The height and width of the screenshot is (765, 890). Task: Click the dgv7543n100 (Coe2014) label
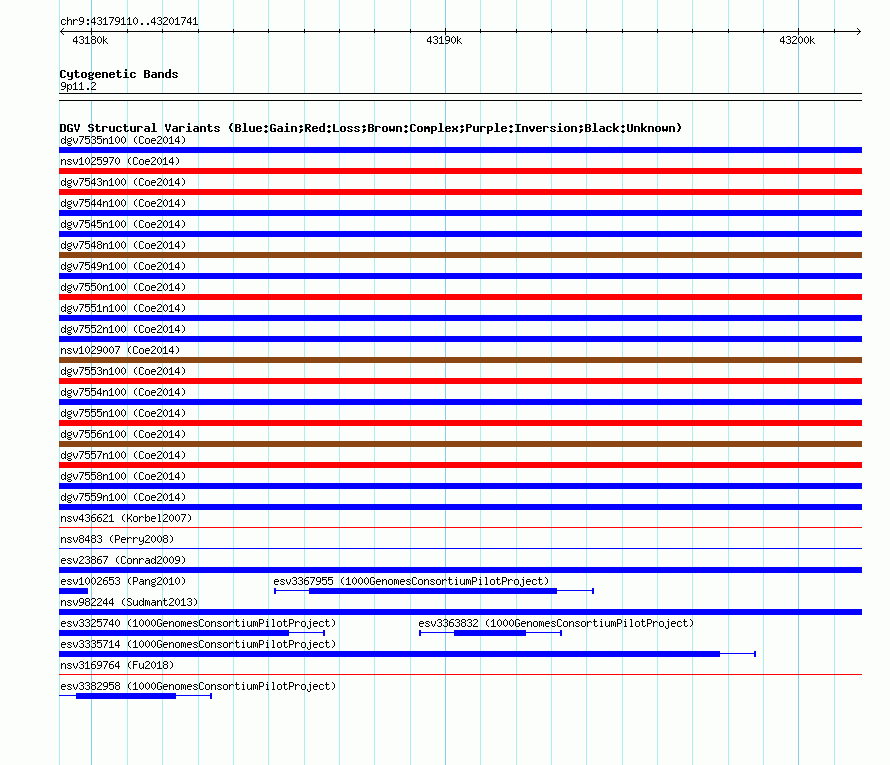point(123,182)
